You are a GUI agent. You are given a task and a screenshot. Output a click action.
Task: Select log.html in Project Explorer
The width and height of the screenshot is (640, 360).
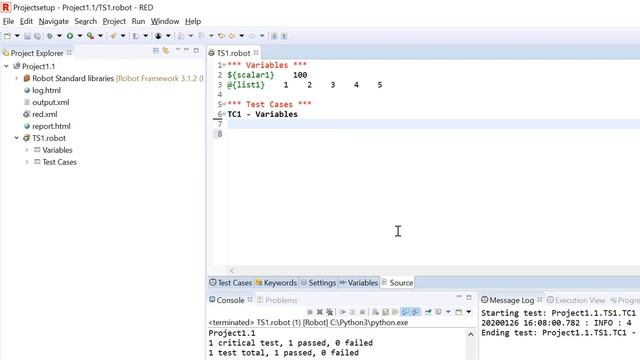pyautogui.click(x=46, y=90)
